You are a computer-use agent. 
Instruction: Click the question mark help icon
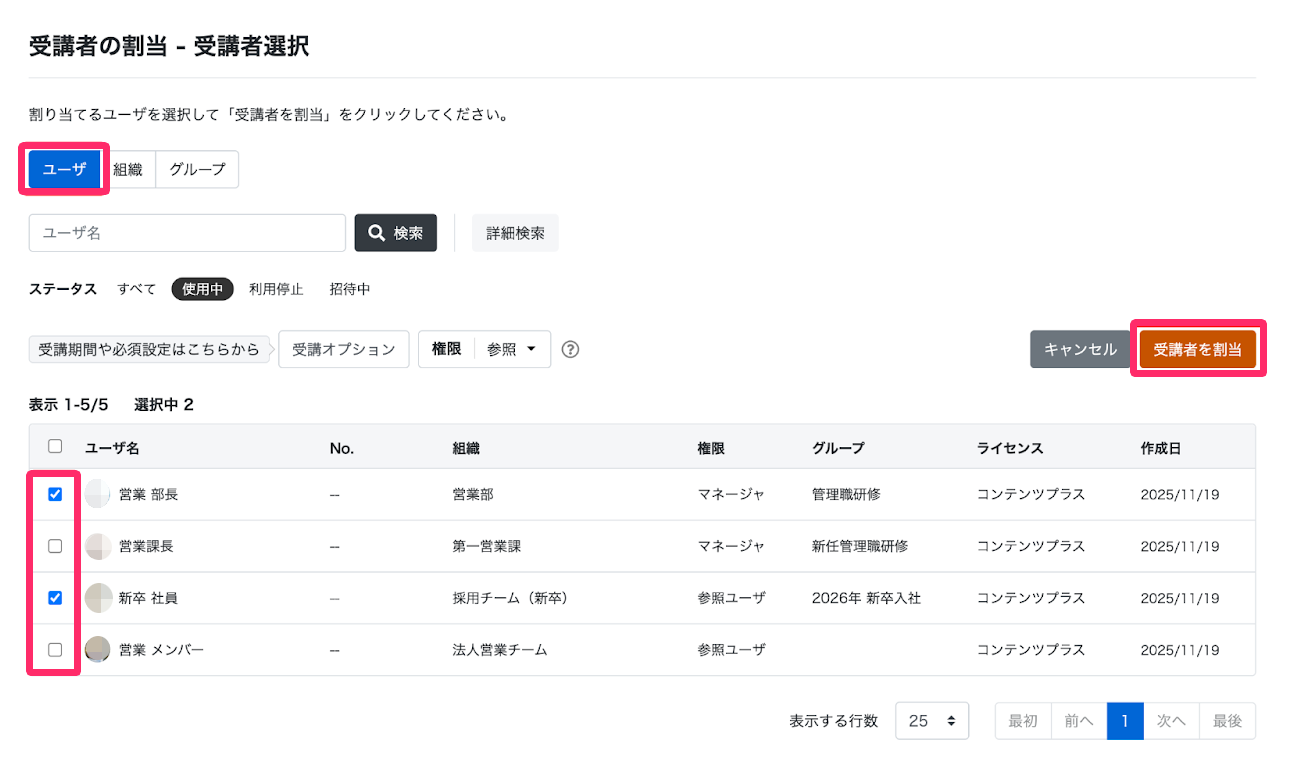(x=571, y=349)
